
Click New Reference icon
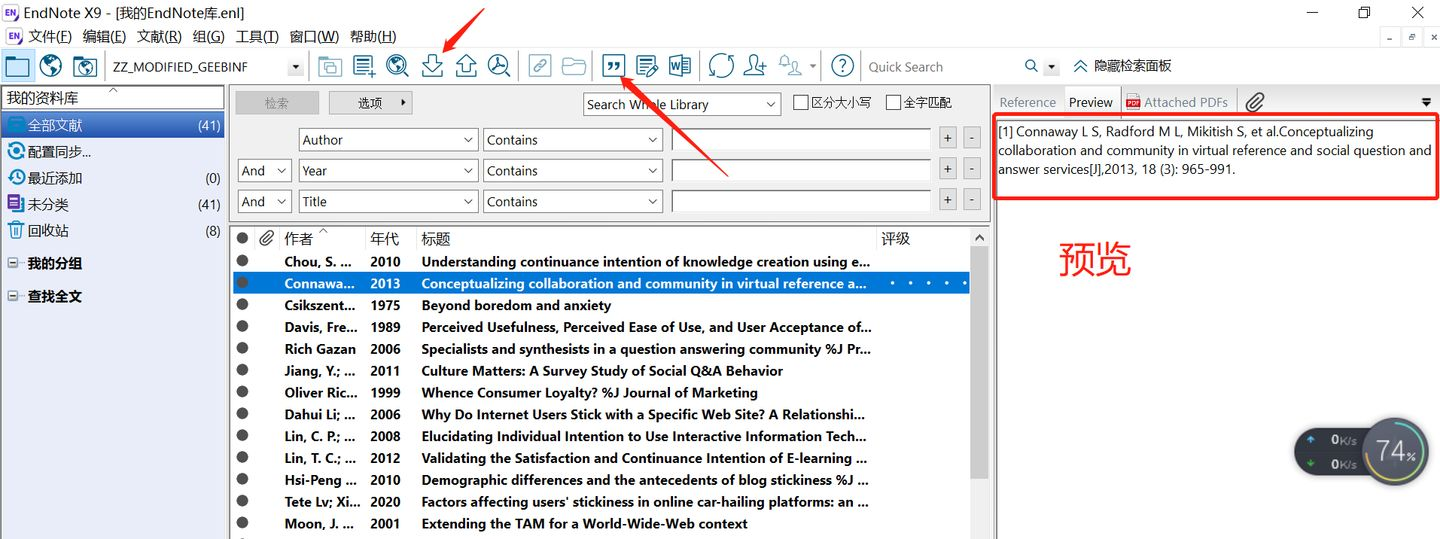tap(364, 66)
